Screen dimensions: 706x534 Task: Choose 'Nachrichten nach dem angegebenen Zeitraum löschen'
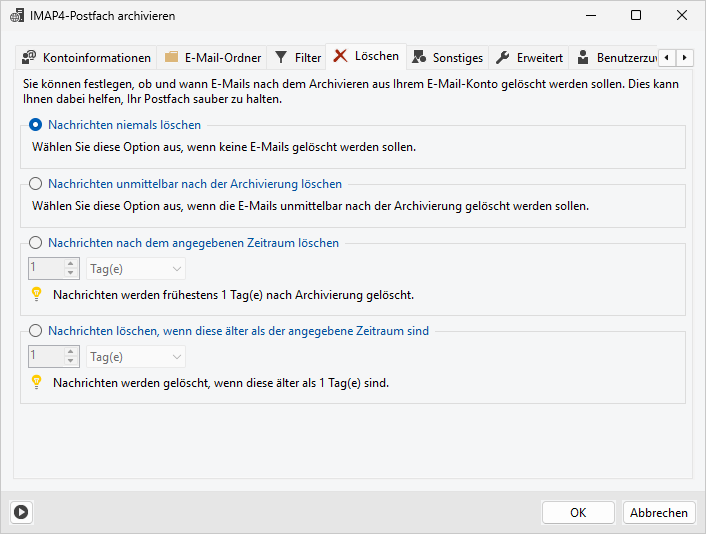coord(36,243)
